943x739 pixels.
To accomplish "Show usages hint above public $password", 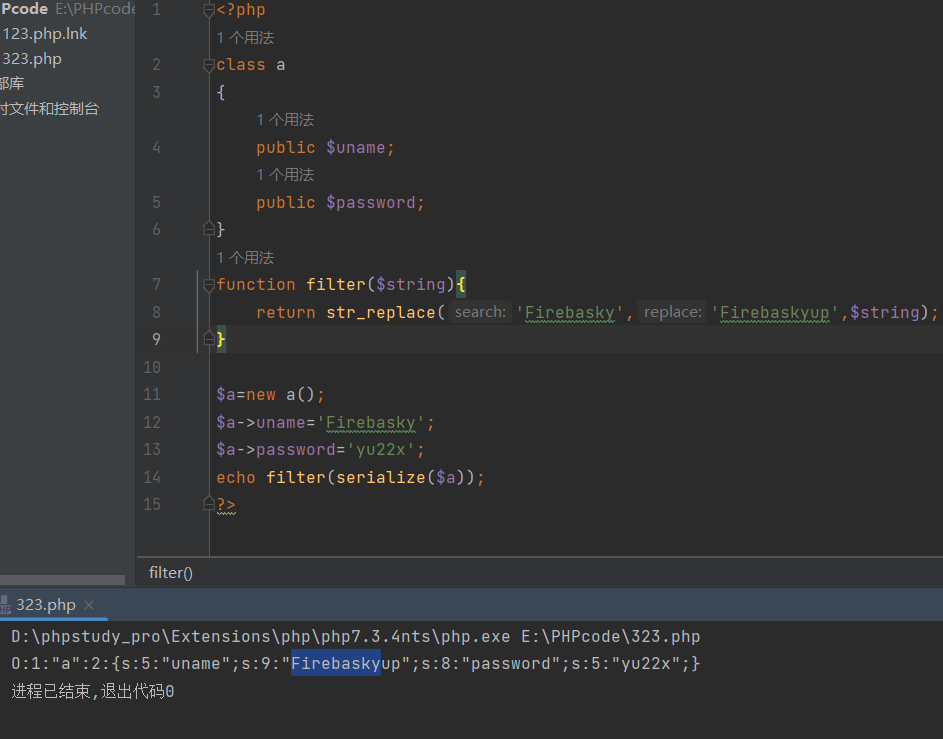I will (285, 175).
